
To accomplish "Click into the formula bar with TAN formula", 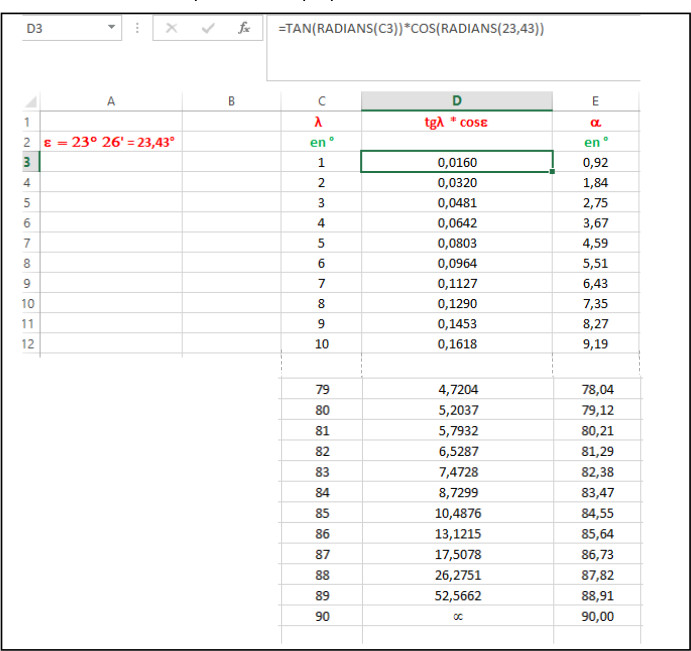I will point(450,29).
